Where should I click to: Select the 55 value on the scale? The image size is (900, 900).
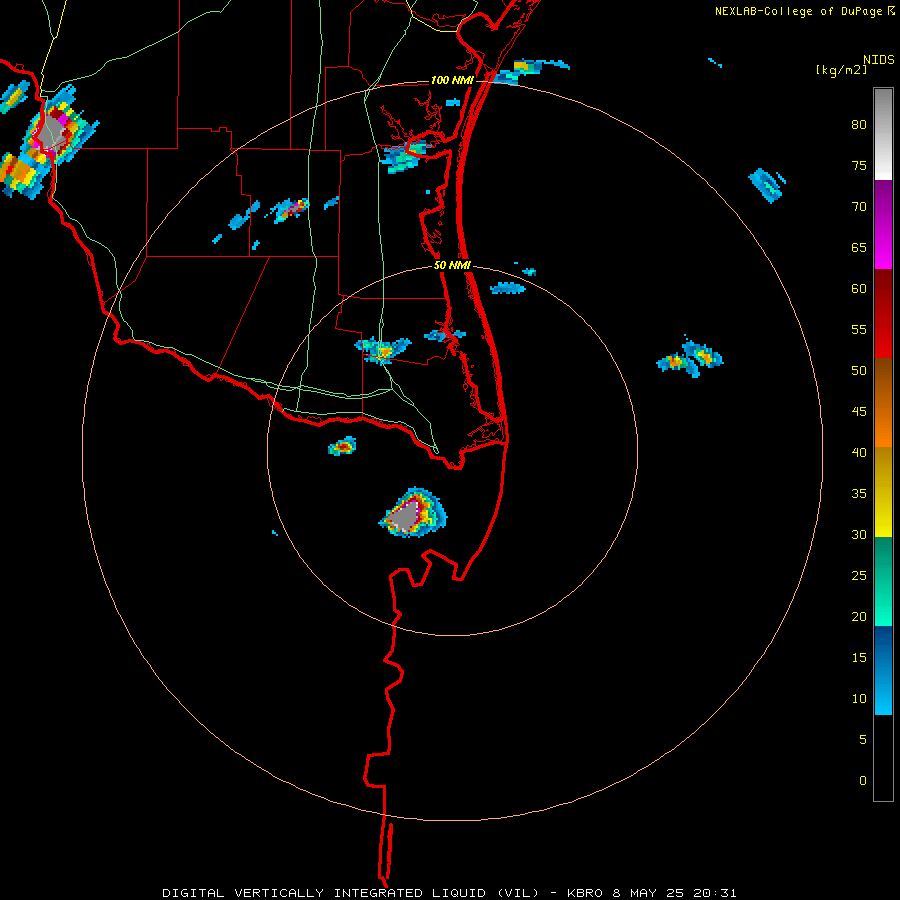859,329
